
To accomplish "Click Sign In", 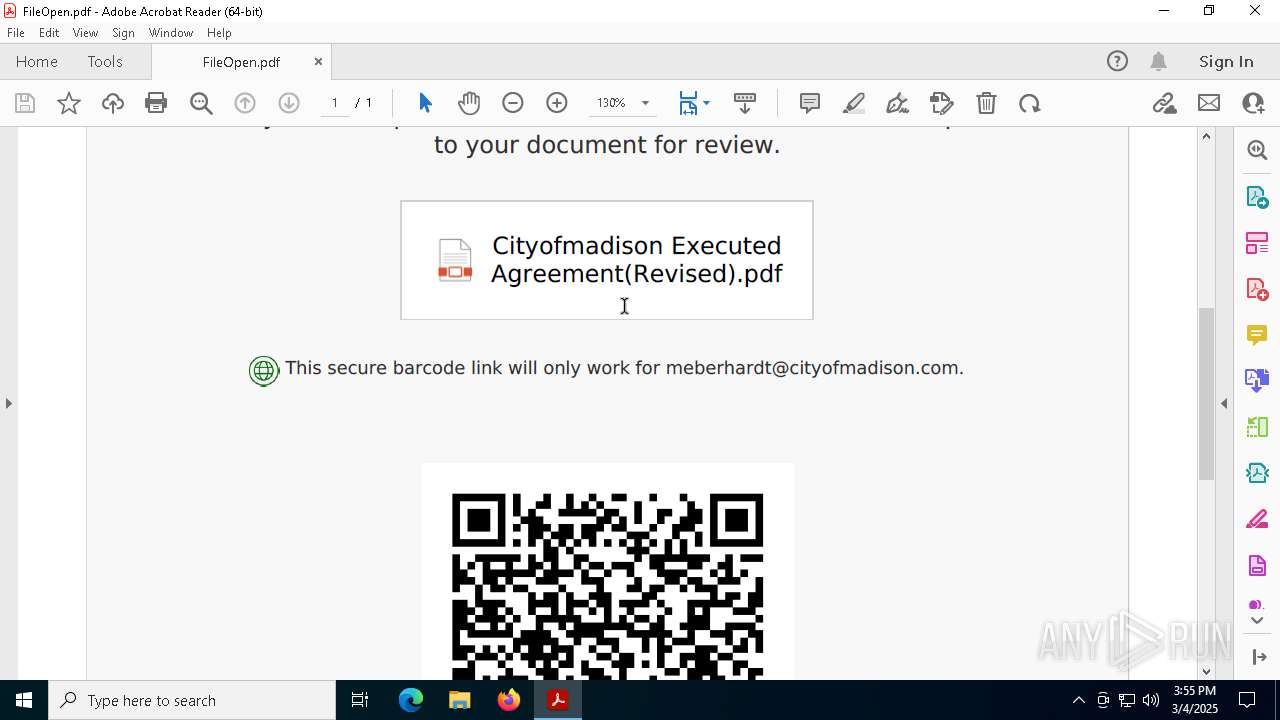I will pos(1226,62).
